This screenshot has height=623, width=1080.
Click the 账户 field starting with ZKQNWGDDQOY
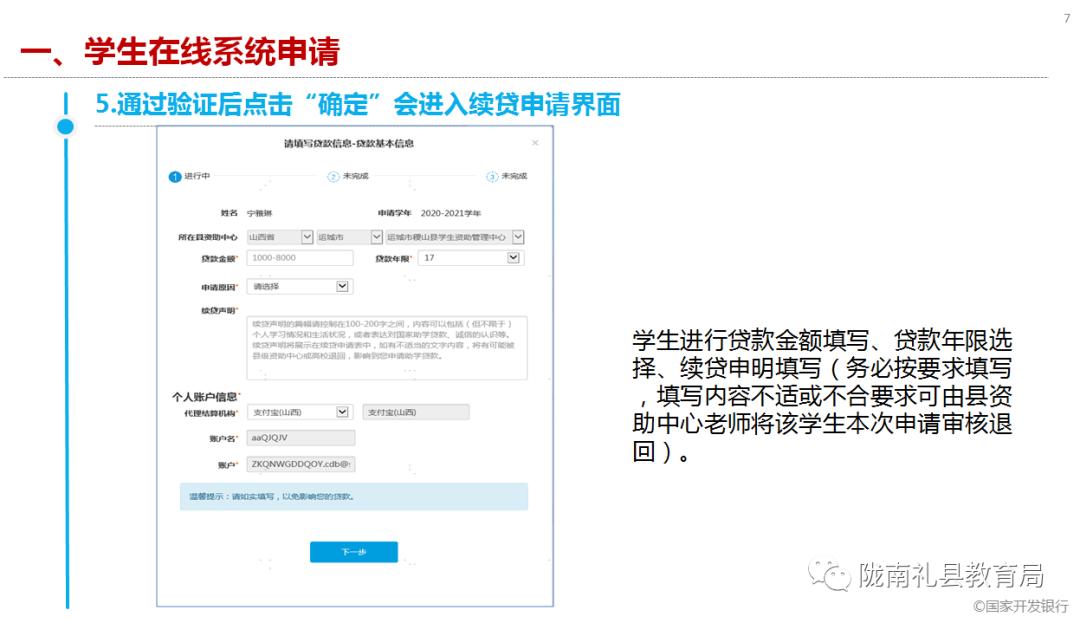pos(300,463)
